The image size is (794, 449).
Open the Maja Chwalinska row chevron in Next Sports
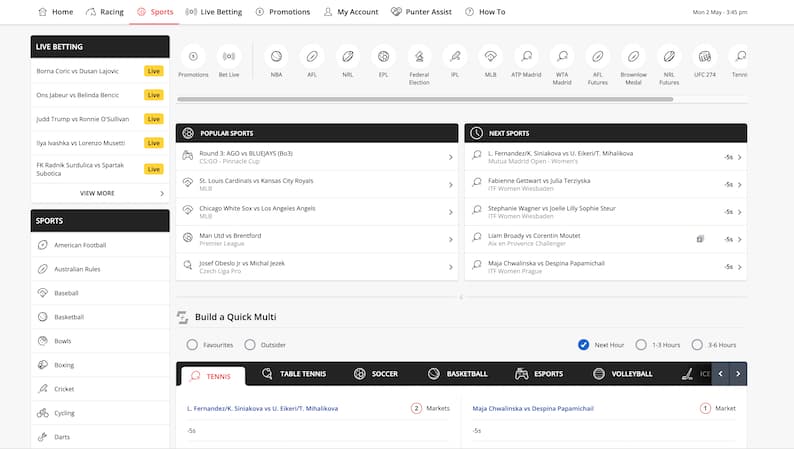coord(739,267)
